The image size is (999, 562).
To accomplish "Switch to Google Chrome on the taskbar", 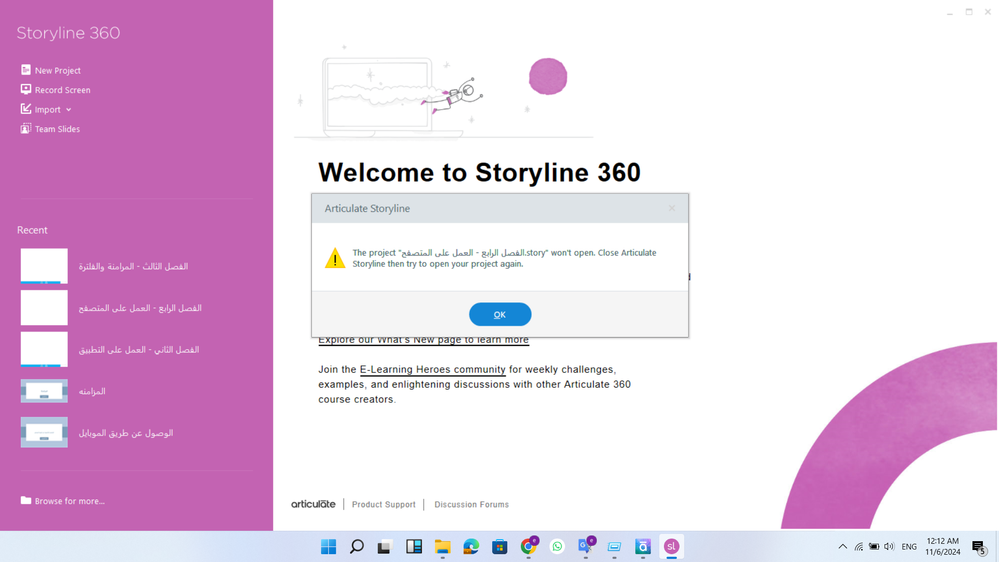I will (529, 545).
